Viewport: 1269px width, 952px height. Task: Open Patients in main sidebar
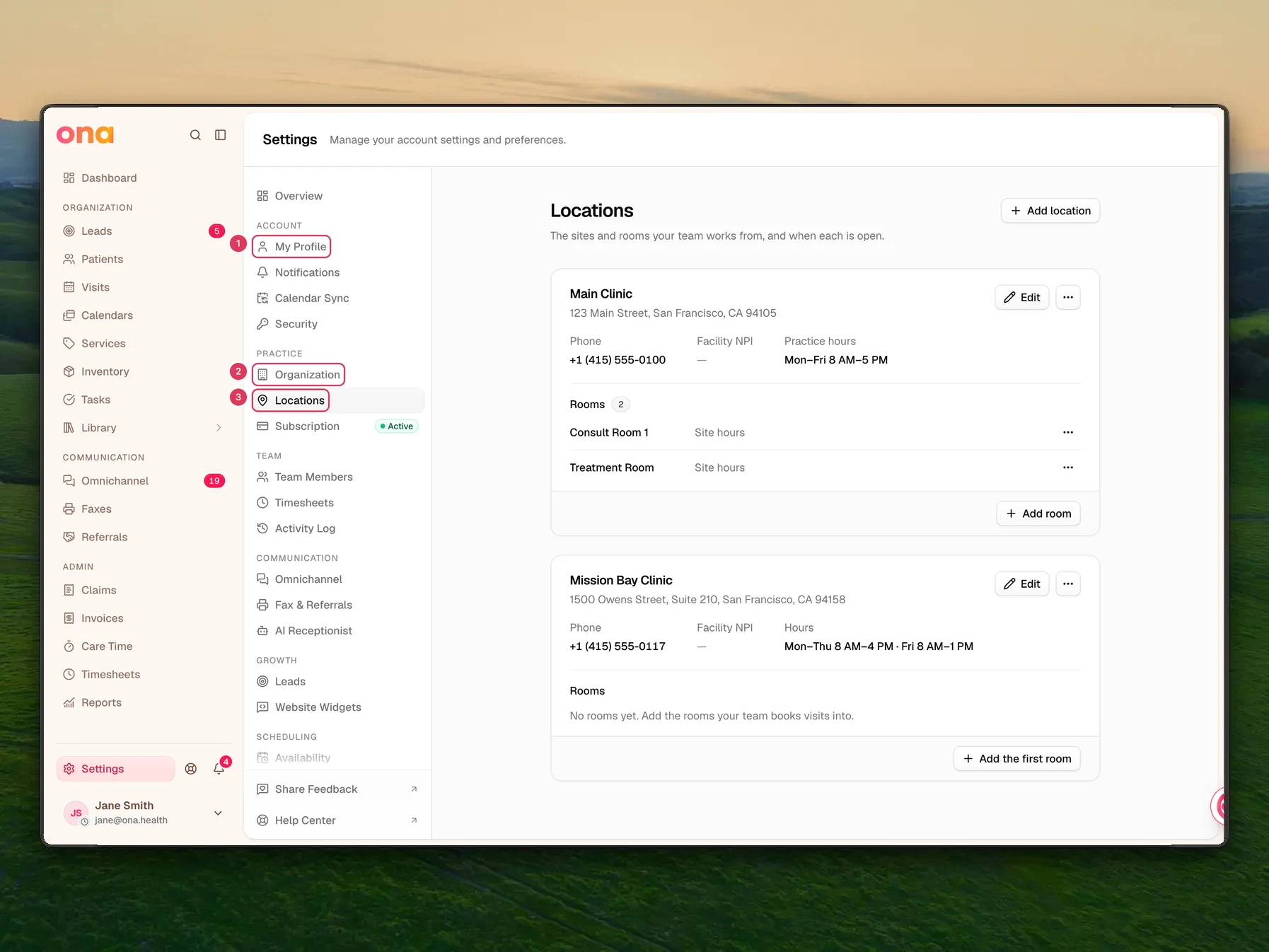click(x=144, y=260)
